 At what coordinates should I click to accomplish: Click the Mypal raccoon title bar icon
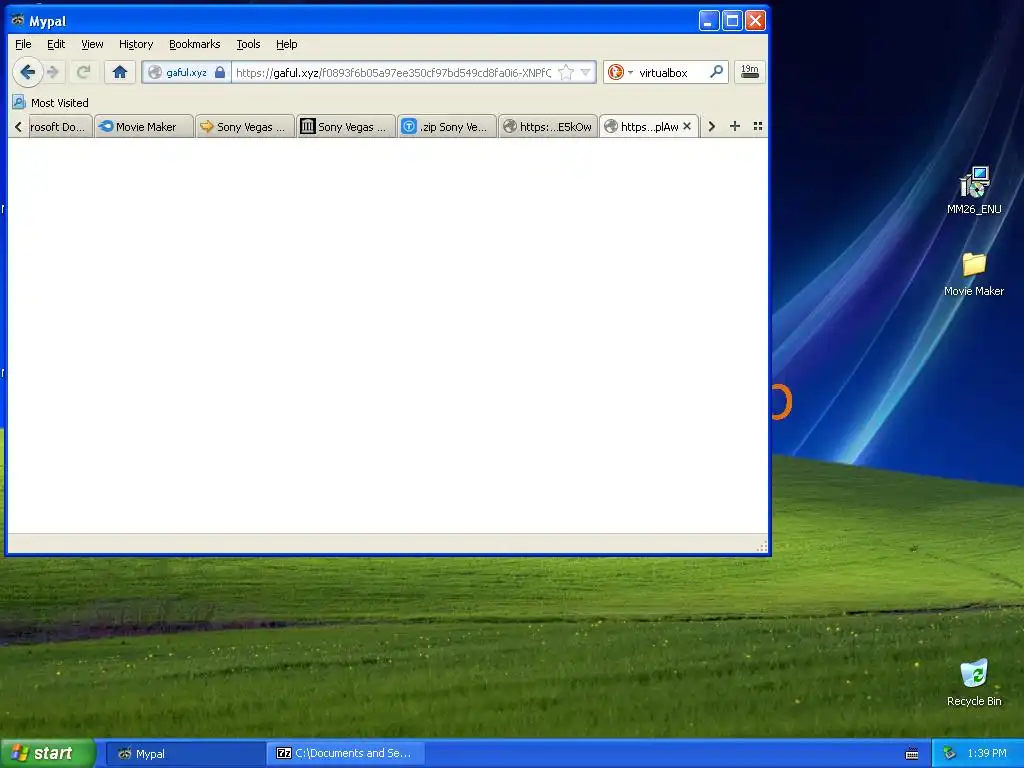[18, 20]
